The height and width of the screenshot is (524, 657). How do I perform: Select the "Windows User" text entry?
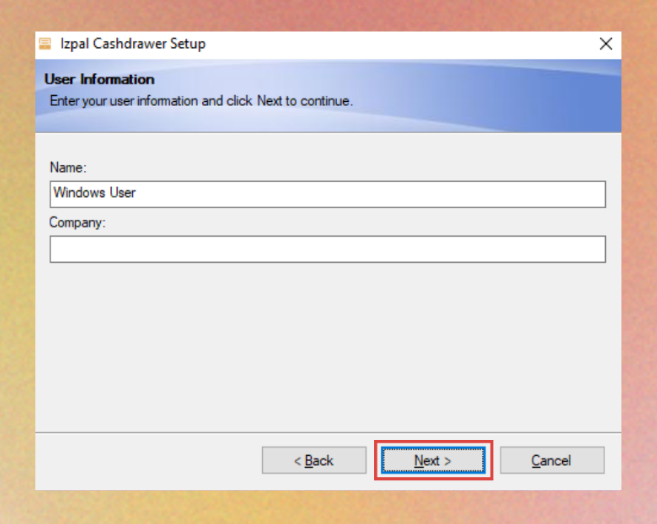pyautogui.click(x=94, y=193)
